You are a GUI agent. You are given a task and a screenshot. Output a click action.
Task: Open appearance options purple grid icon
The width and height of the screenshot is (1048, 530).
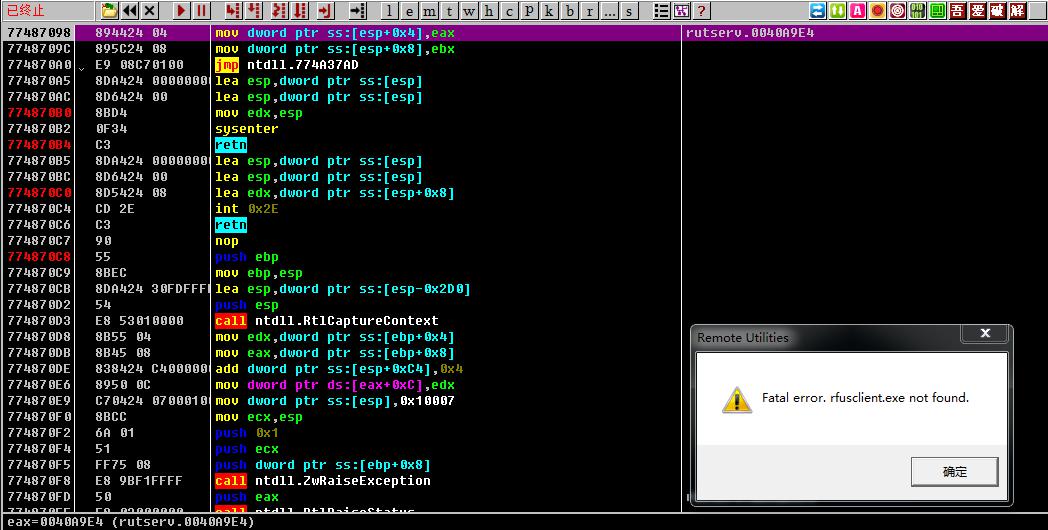(x=681, y=11)
